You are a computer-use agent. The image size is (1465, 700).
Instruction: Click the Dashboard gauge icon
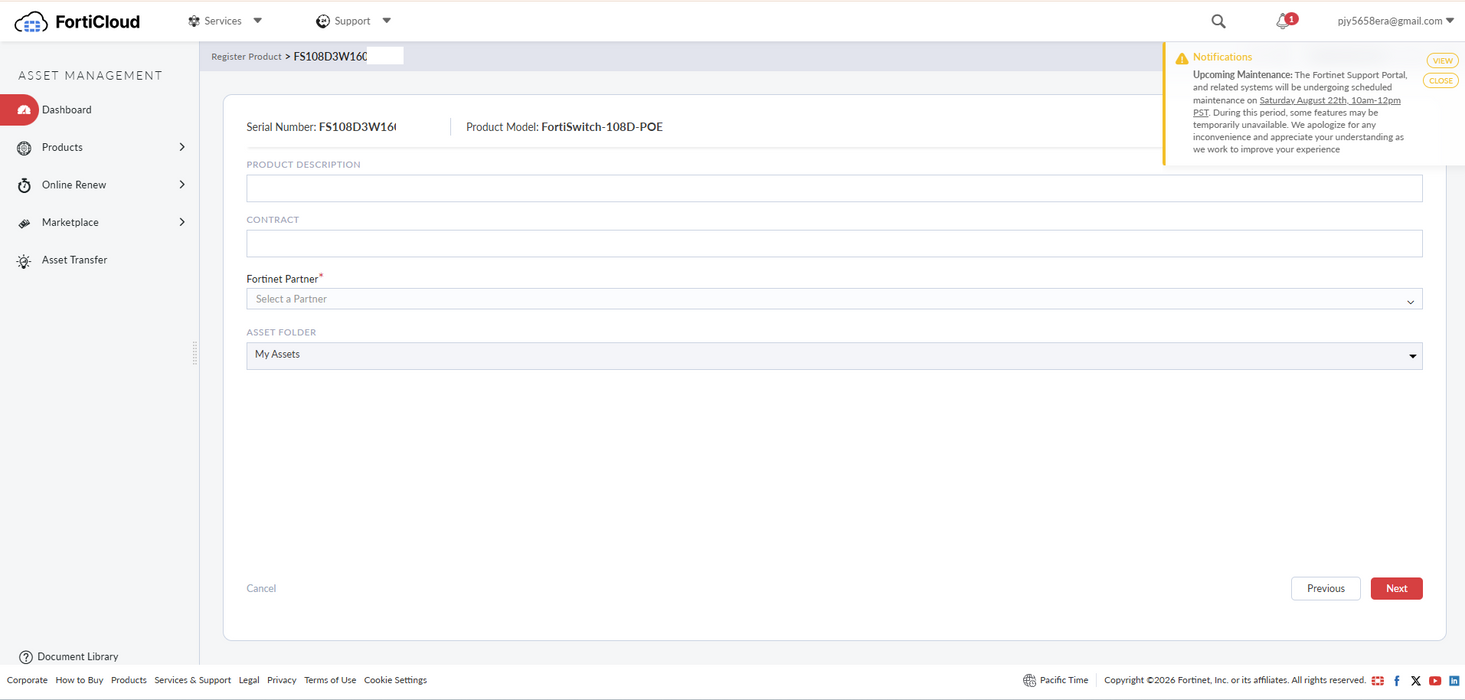tap(24, 110)
